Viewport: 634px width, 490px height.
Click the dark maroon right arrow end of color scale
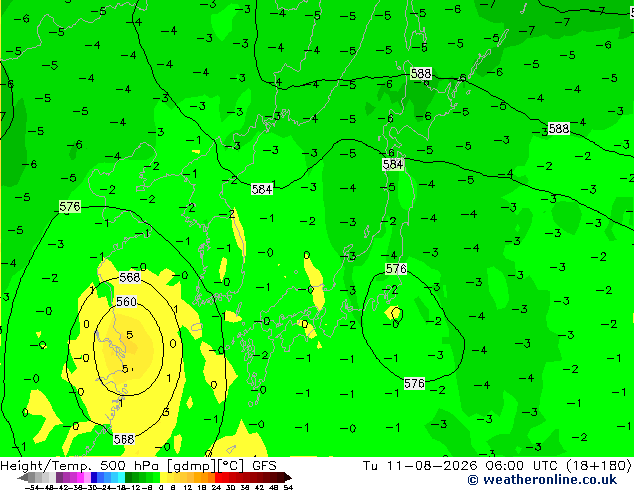click(288, 477)
